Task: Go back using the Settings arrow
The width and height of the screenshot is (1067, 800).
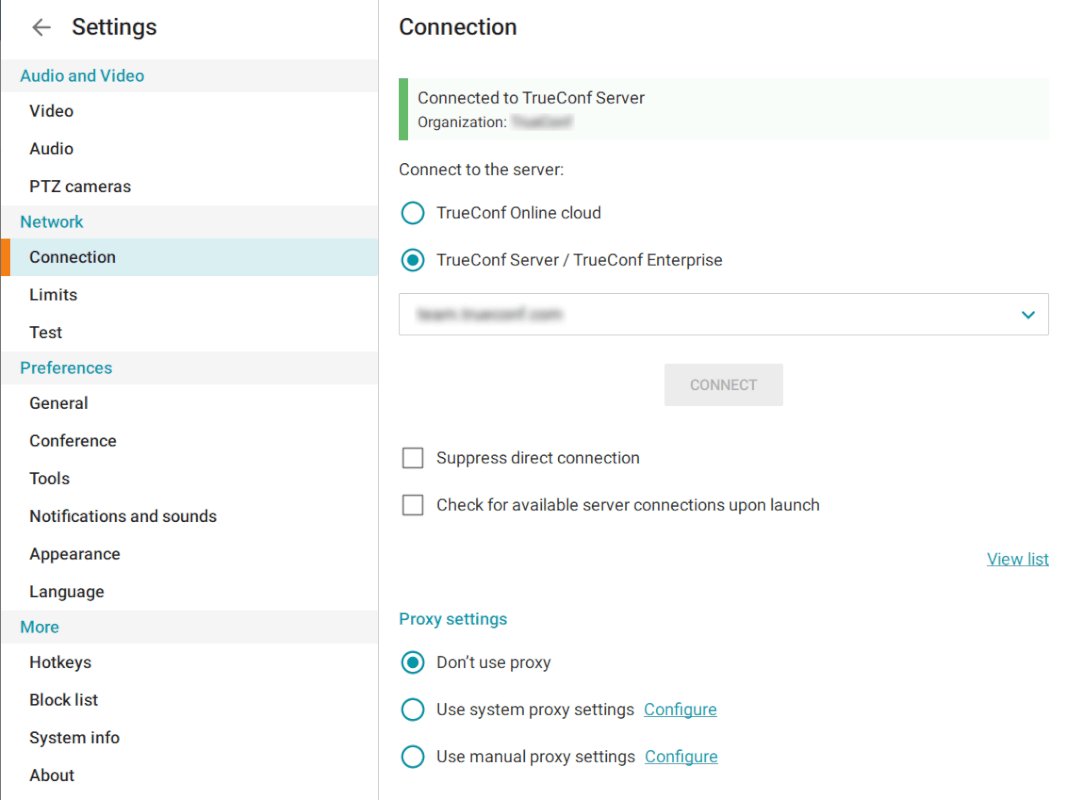Action: pos(42,27)
